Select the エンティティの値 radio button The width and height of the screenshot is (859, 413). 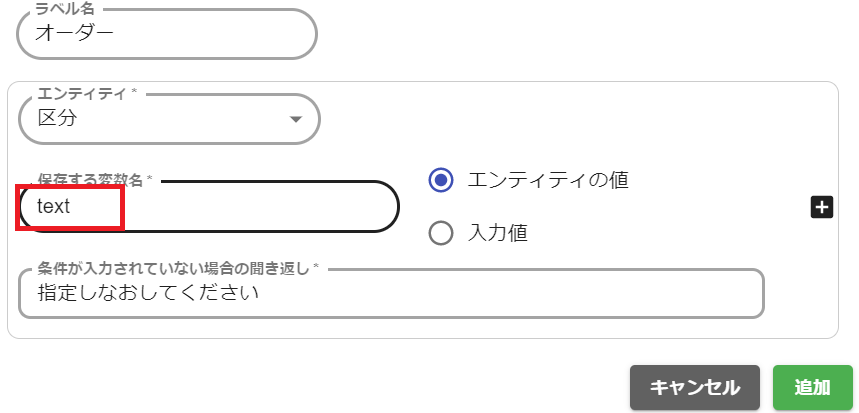[441, 180]
